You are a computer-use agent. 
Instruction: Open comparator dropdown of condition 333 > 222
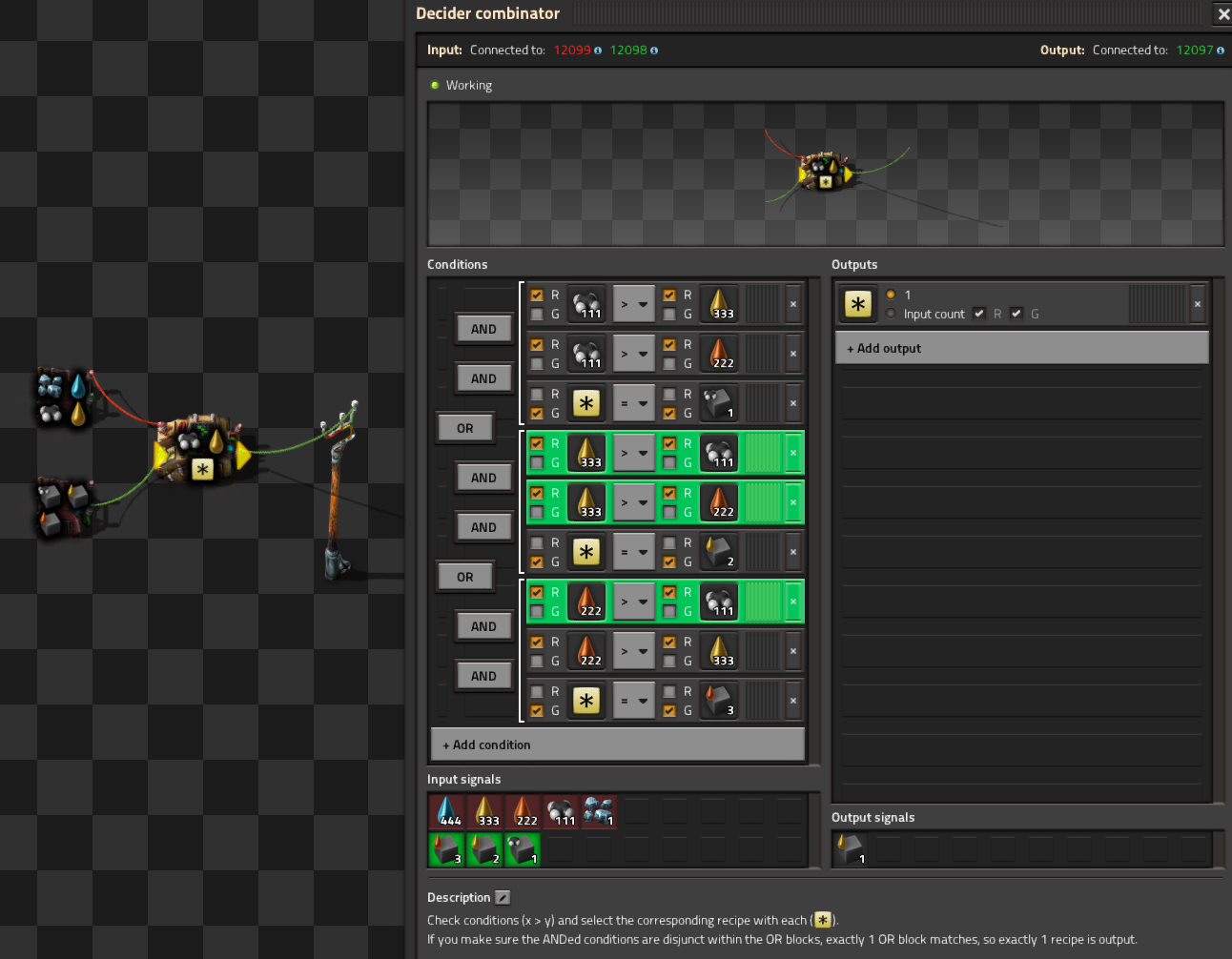click(634, 502)
